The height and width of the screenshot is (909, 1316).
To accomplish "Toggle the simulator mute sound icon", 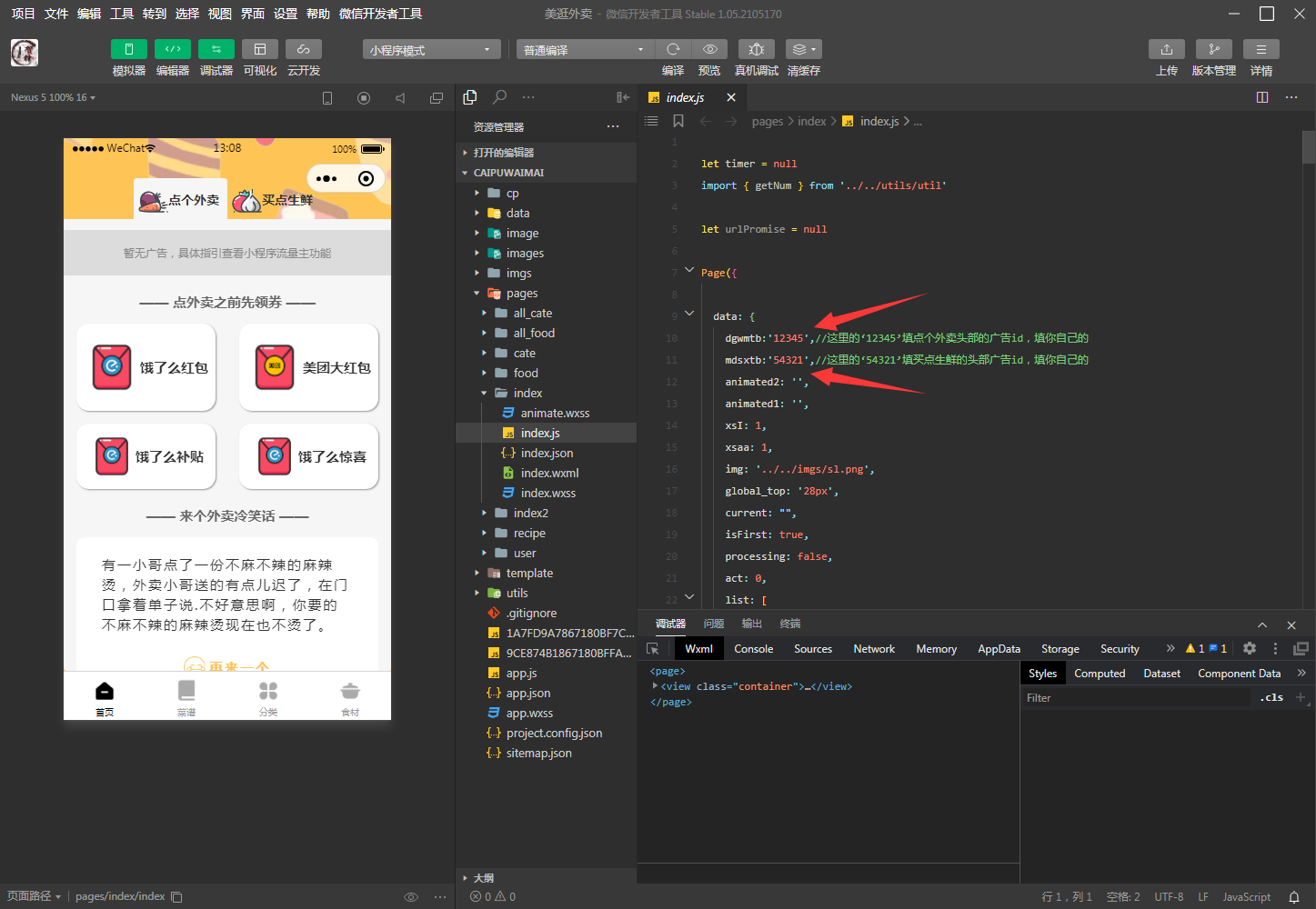I will click(x=400, y=98).
